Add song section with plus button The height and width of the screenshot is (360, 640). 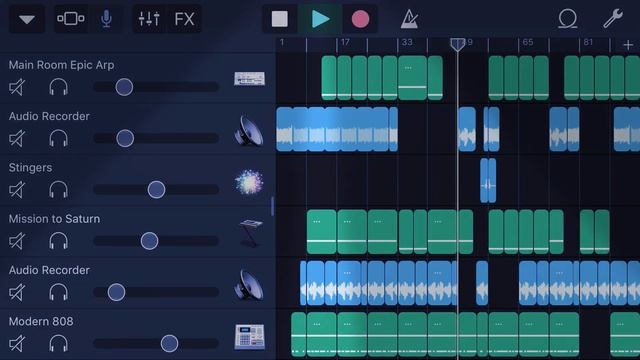(x=628, y=45)
